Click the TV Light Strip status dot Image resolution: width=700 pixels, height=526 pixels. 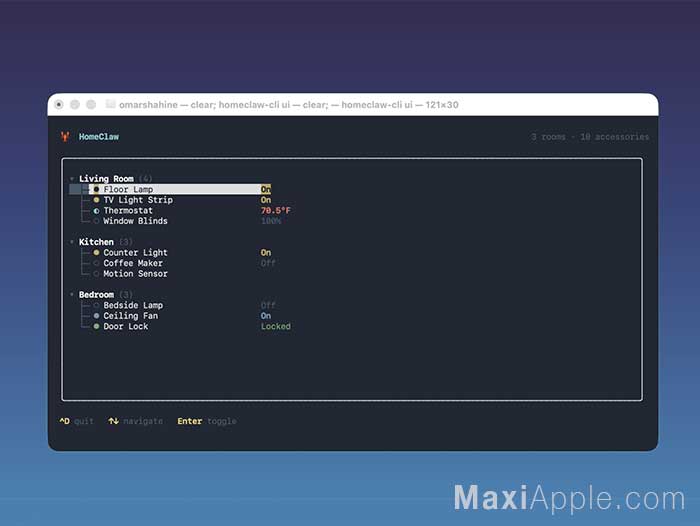pos(96,200)
